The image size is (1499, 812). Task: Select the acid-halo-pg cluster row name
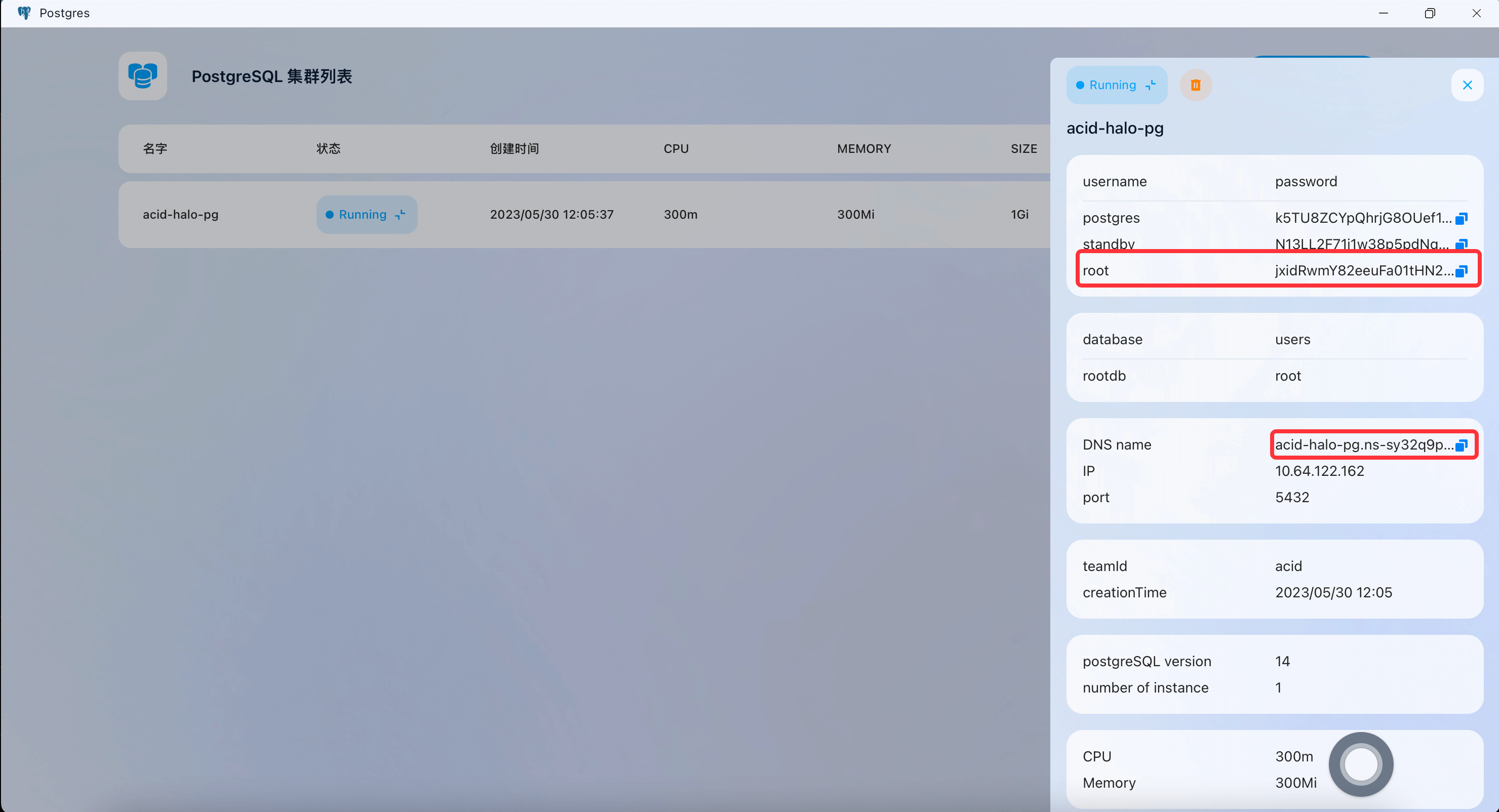(180, 215)
